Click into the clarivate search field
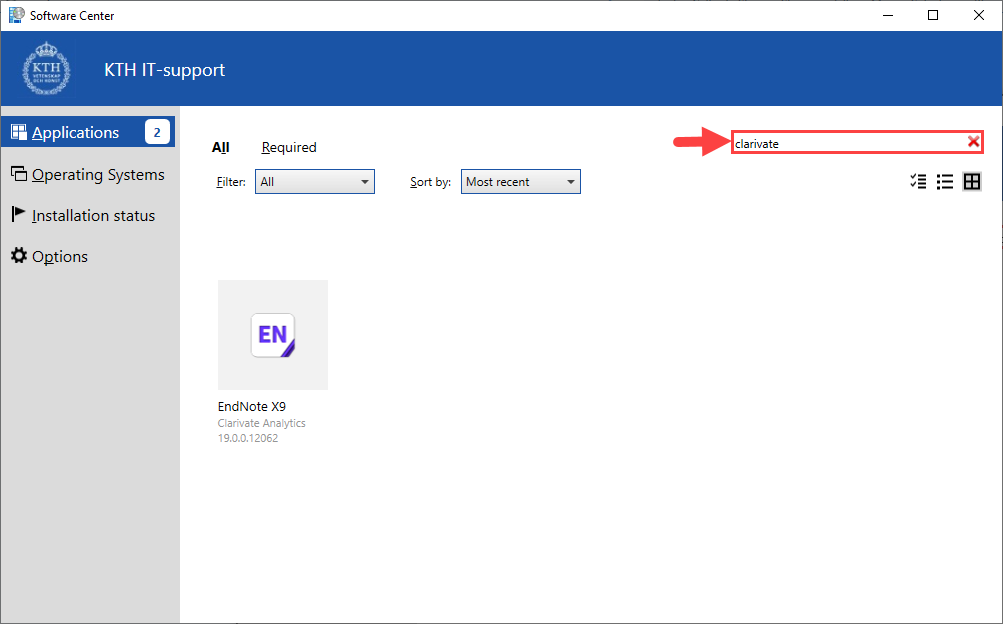The image size is (1003, 624). point(845,143)
